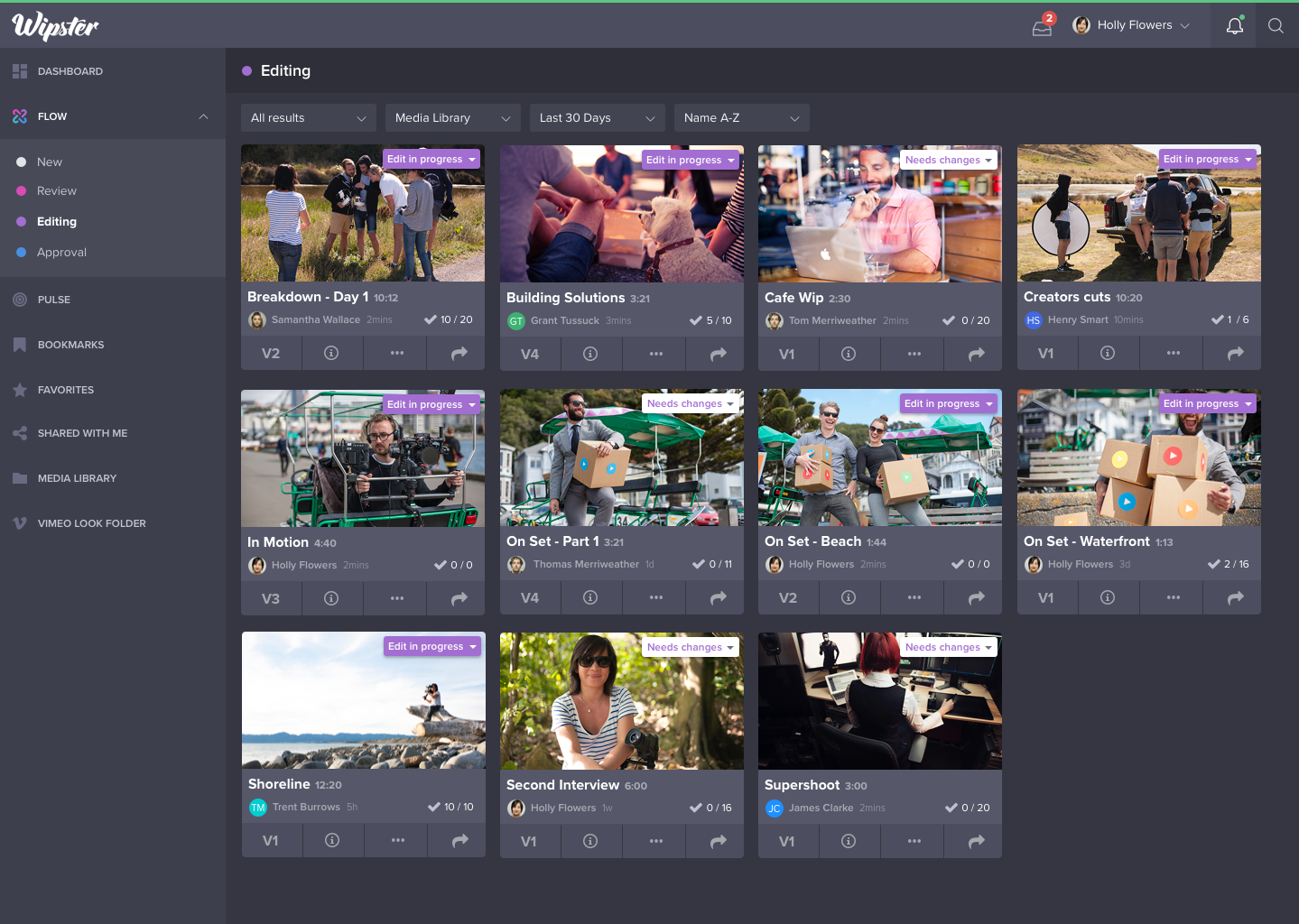This screenshot has width=1299, height=924.
Task: Open info for Creators cuts
Action: pyautogui.click(x=1108, y=353)
